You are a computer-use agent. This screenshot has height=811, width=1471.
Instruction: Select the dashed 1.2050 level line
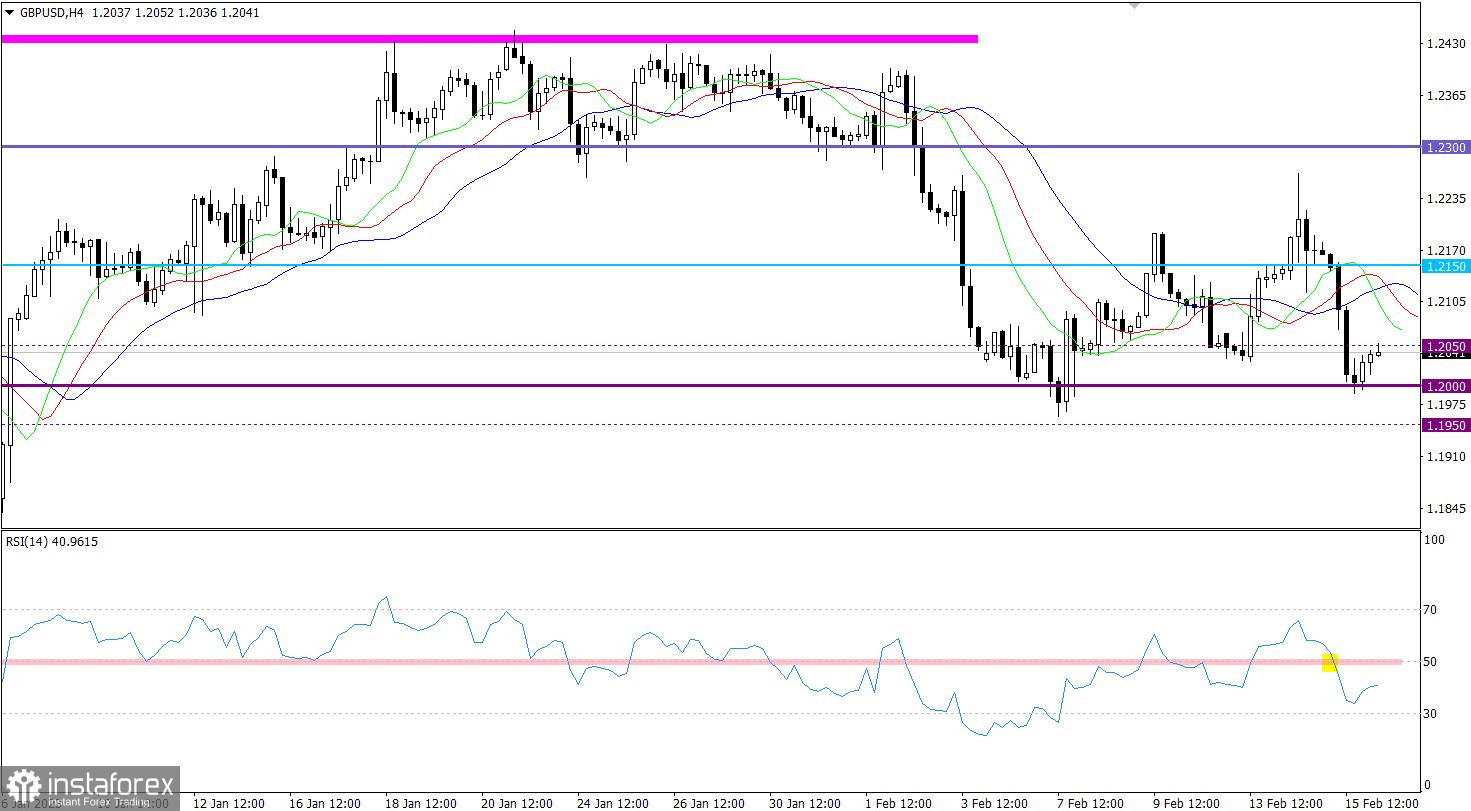click(x=710, y=346)
